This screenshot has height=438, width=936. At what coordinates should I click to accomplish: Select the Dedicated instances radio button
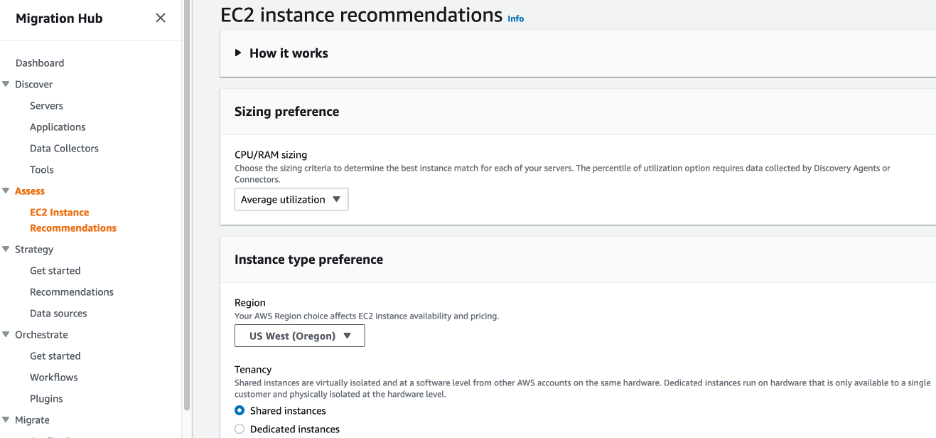click(239, 429)
